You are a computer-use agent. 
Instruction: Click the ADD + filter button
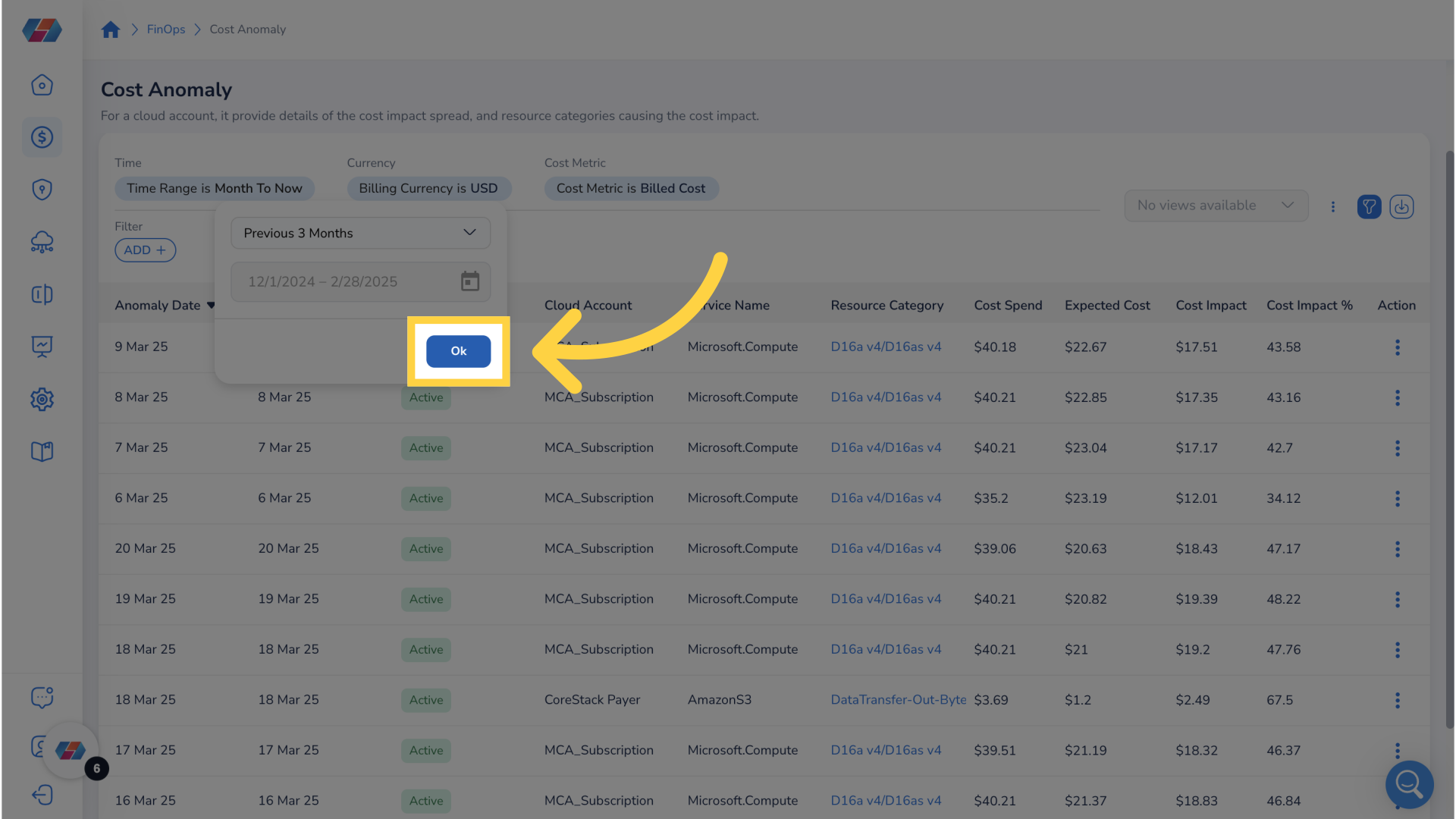coord(145,250)
